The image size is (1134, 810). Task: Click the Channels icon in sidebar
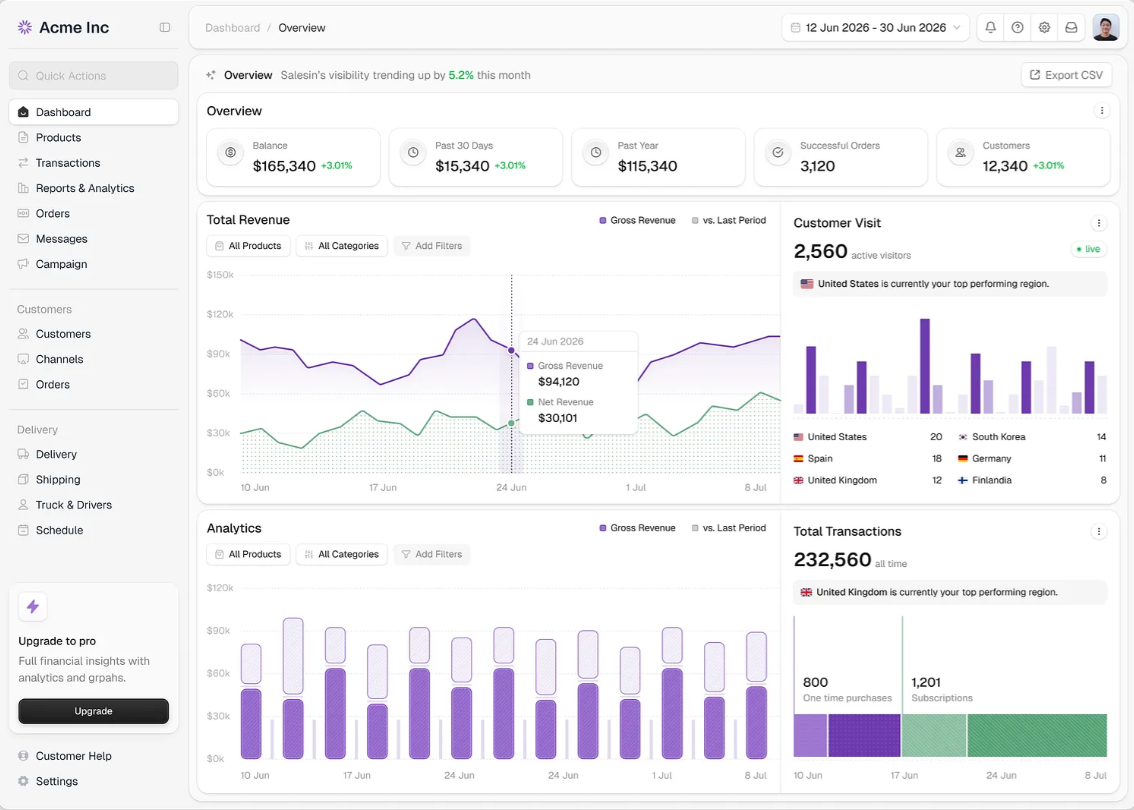click(23, 359)
